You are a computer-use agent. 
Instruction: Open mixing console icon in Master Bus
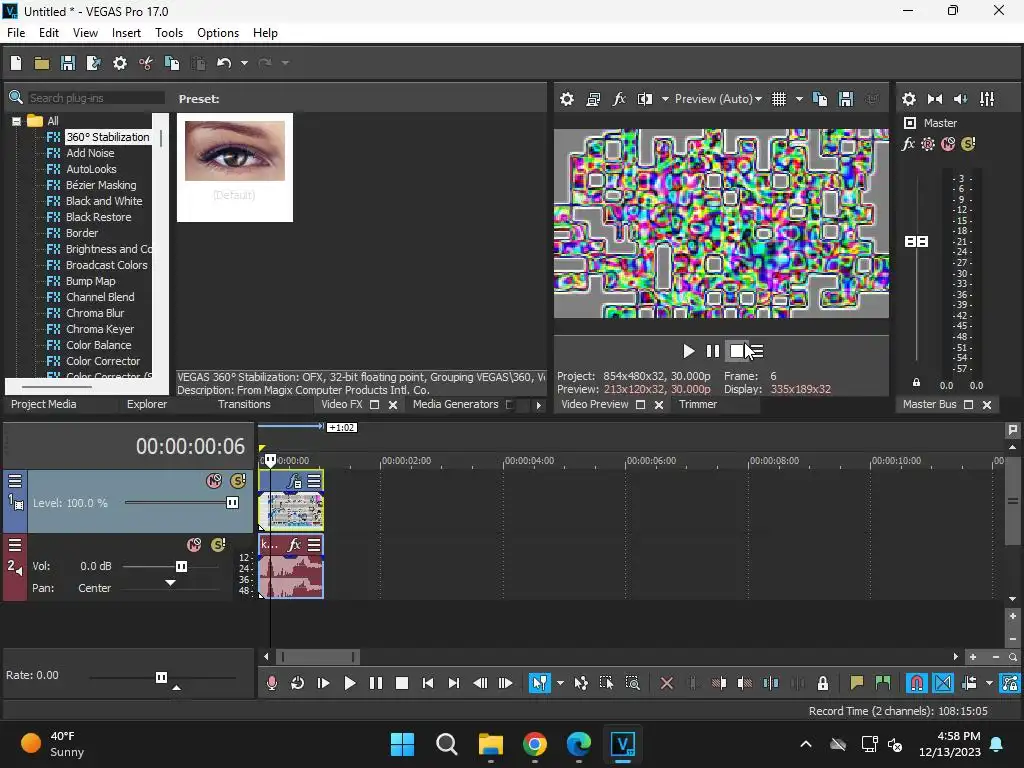click(987, 99)
